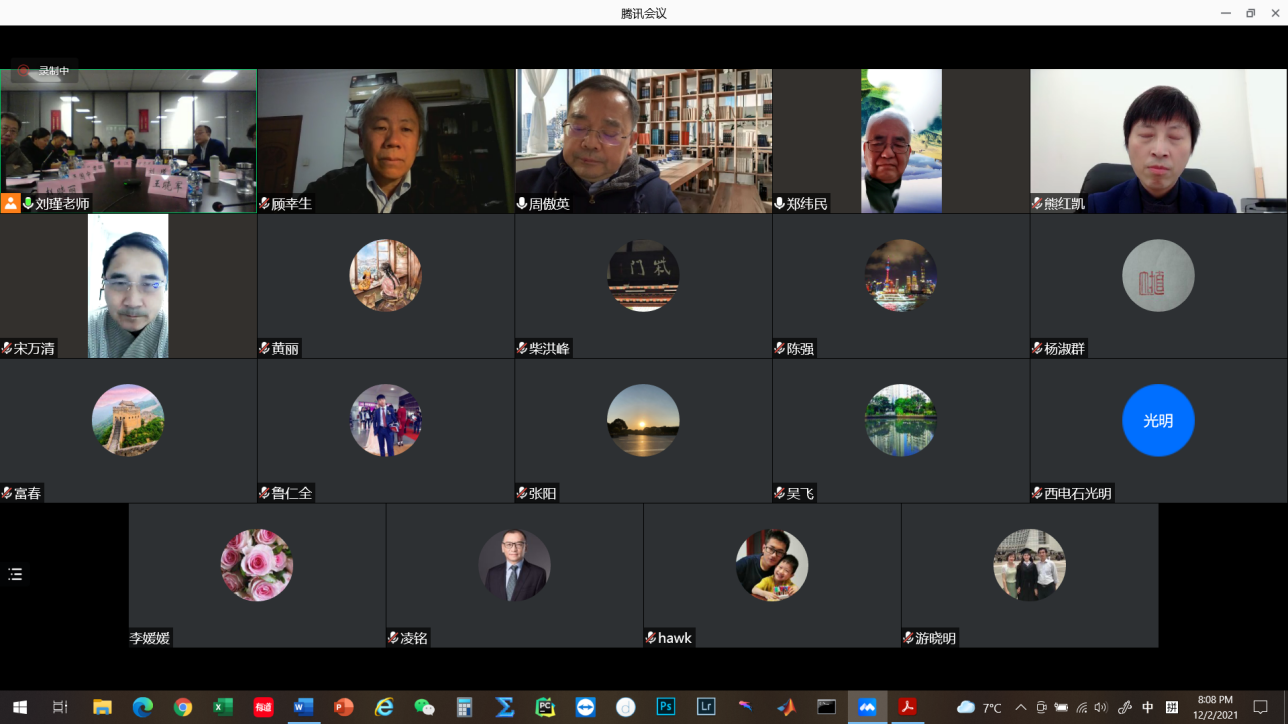
Task: Click the green microphone icon beside 刘瑾老师
Action: pos(28,203)
